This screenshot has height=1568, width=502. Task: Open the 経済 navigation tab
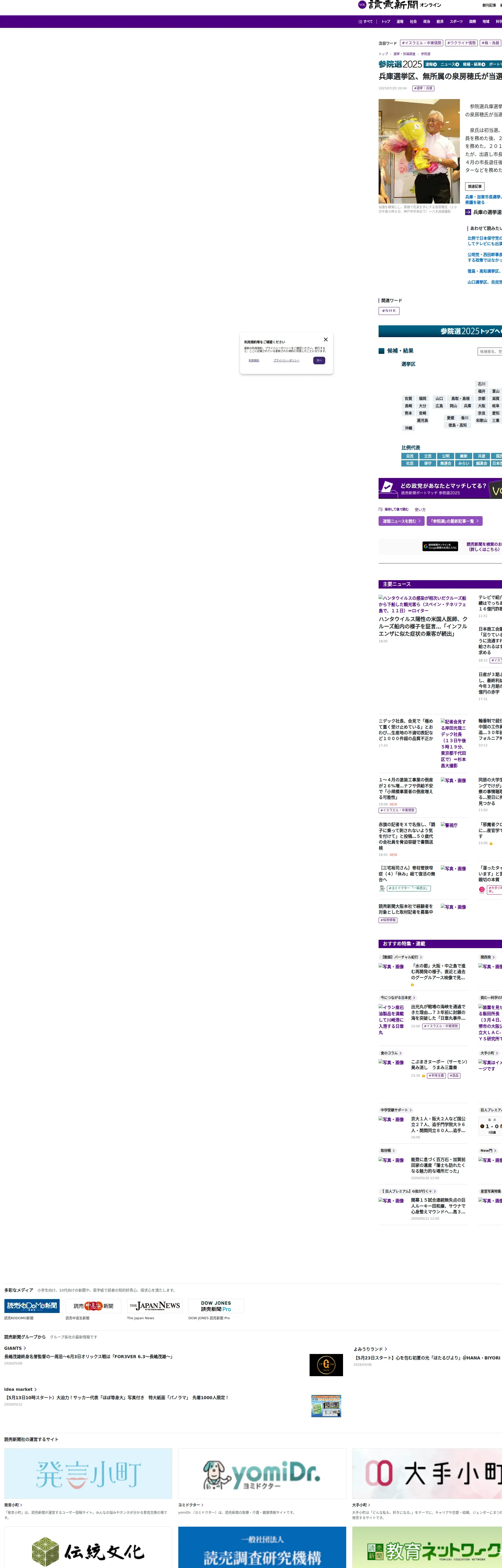[440, 21]
